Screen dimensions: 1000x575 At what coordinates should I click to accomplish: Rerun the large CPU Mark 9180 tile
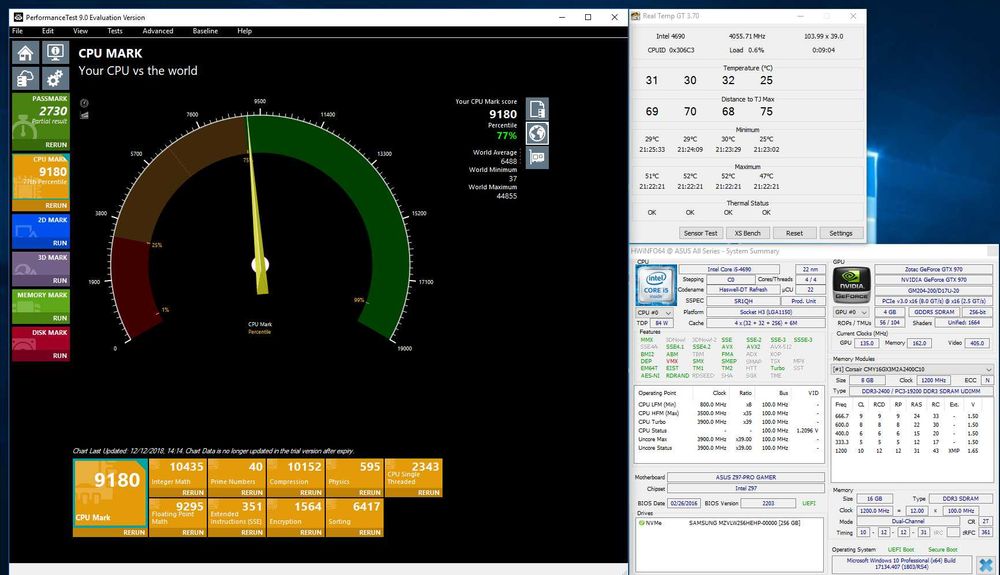click(134, 532)
